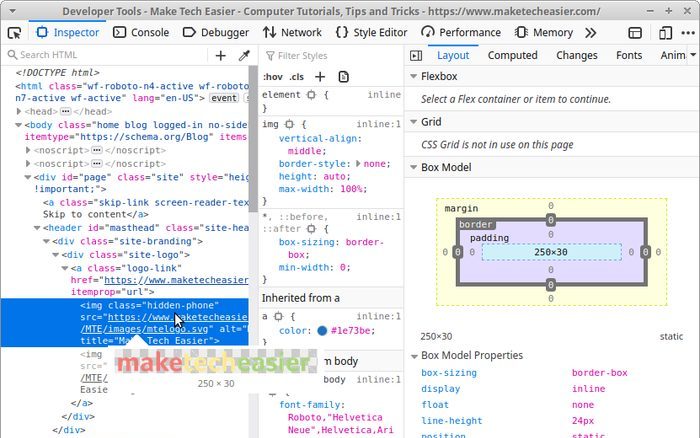Toggle the three-pane inspector sidebar button
Screen dimensions: 700x438
click(x=416, y=55)
